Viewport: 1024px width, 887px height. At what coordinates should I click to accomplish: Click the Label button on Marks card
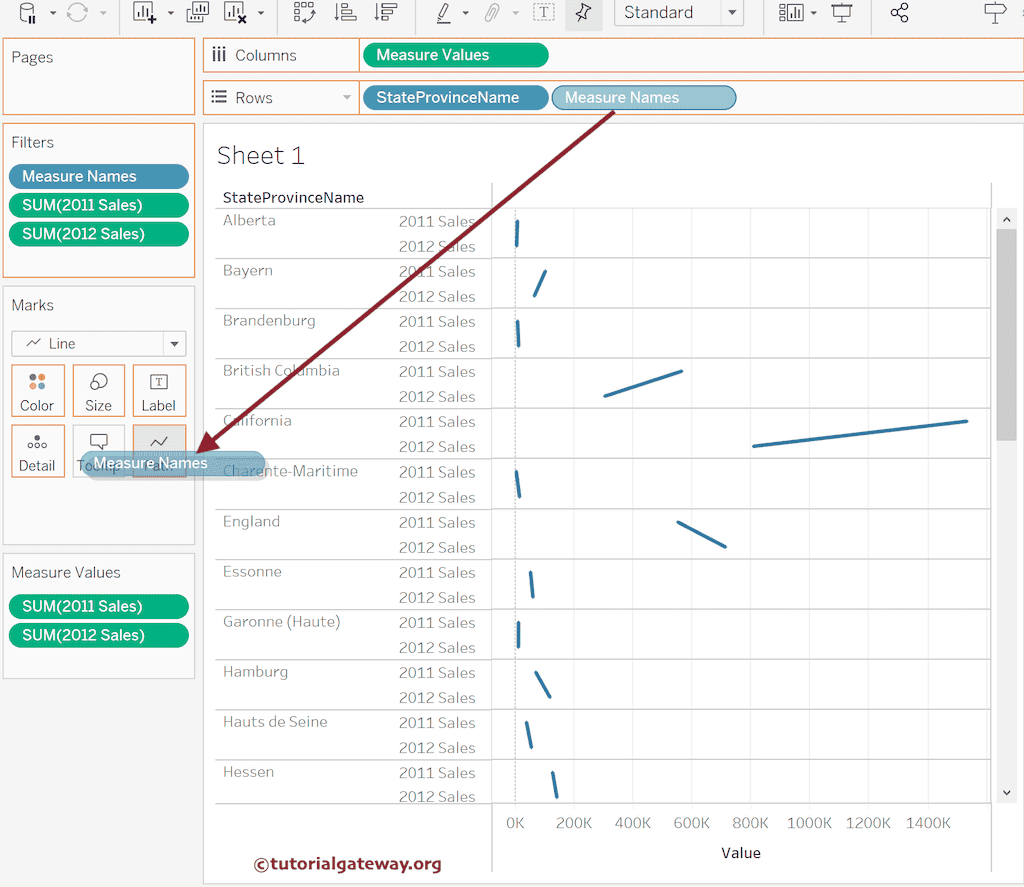(159, 391)
